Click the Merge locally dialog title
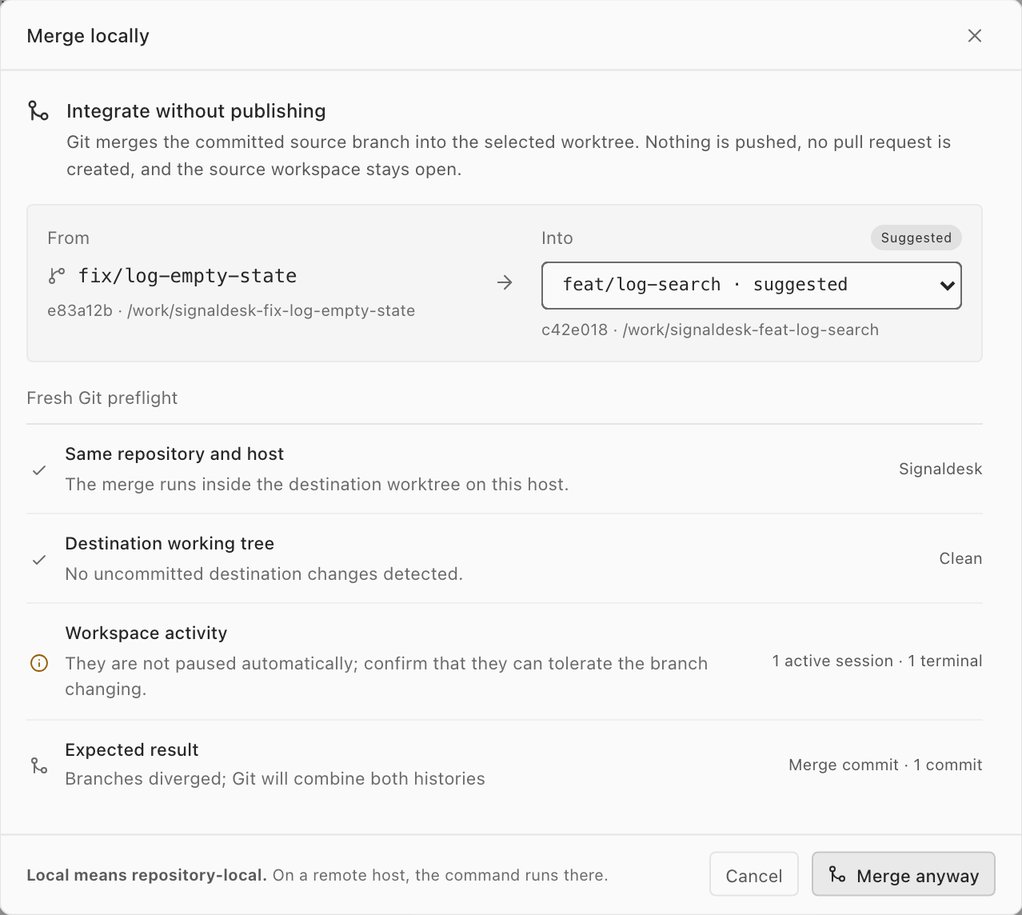Viewport: 1022px width, 915px height. 88,36
